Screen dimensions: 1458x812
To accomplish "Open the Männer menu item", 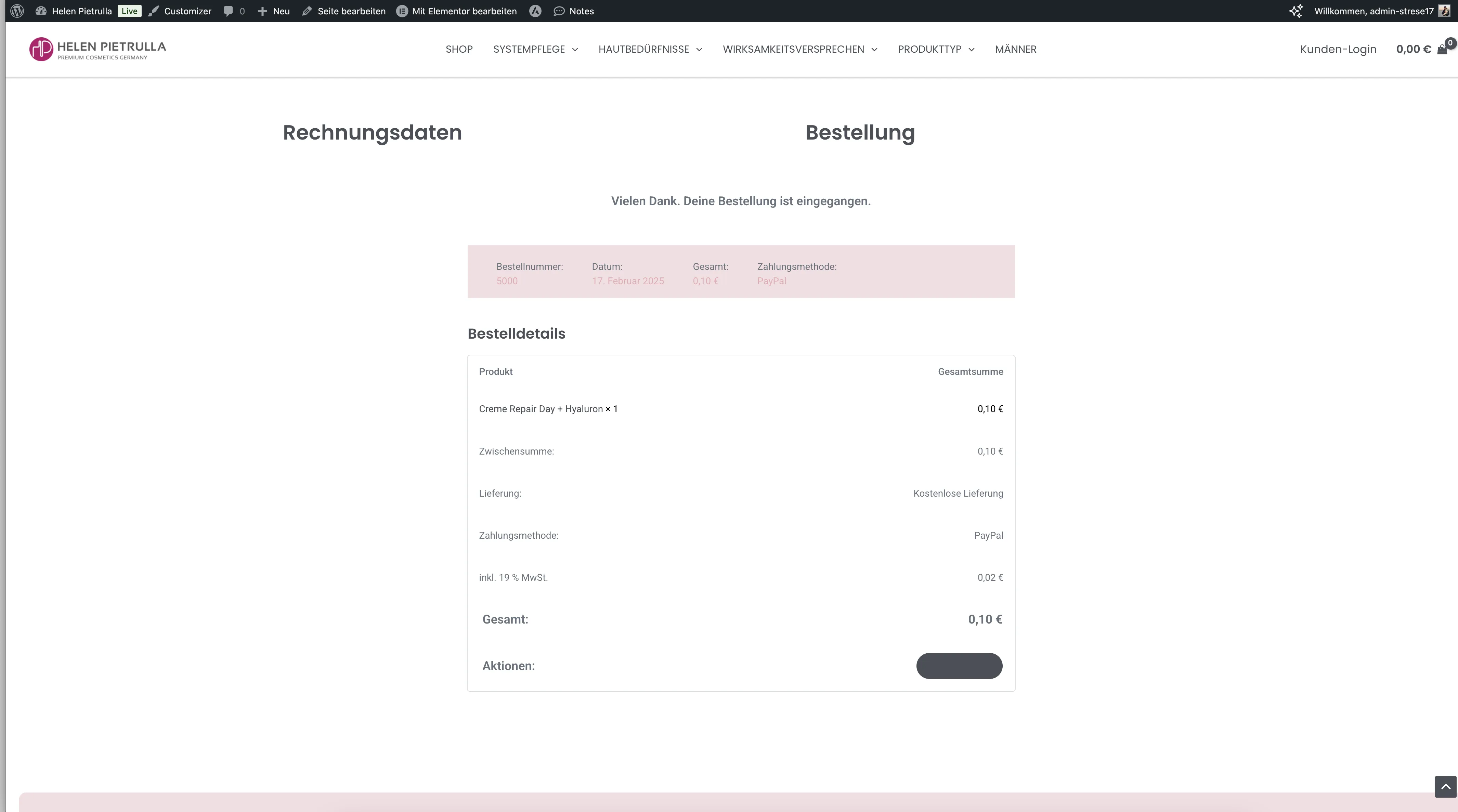I will click(1016, 49).
